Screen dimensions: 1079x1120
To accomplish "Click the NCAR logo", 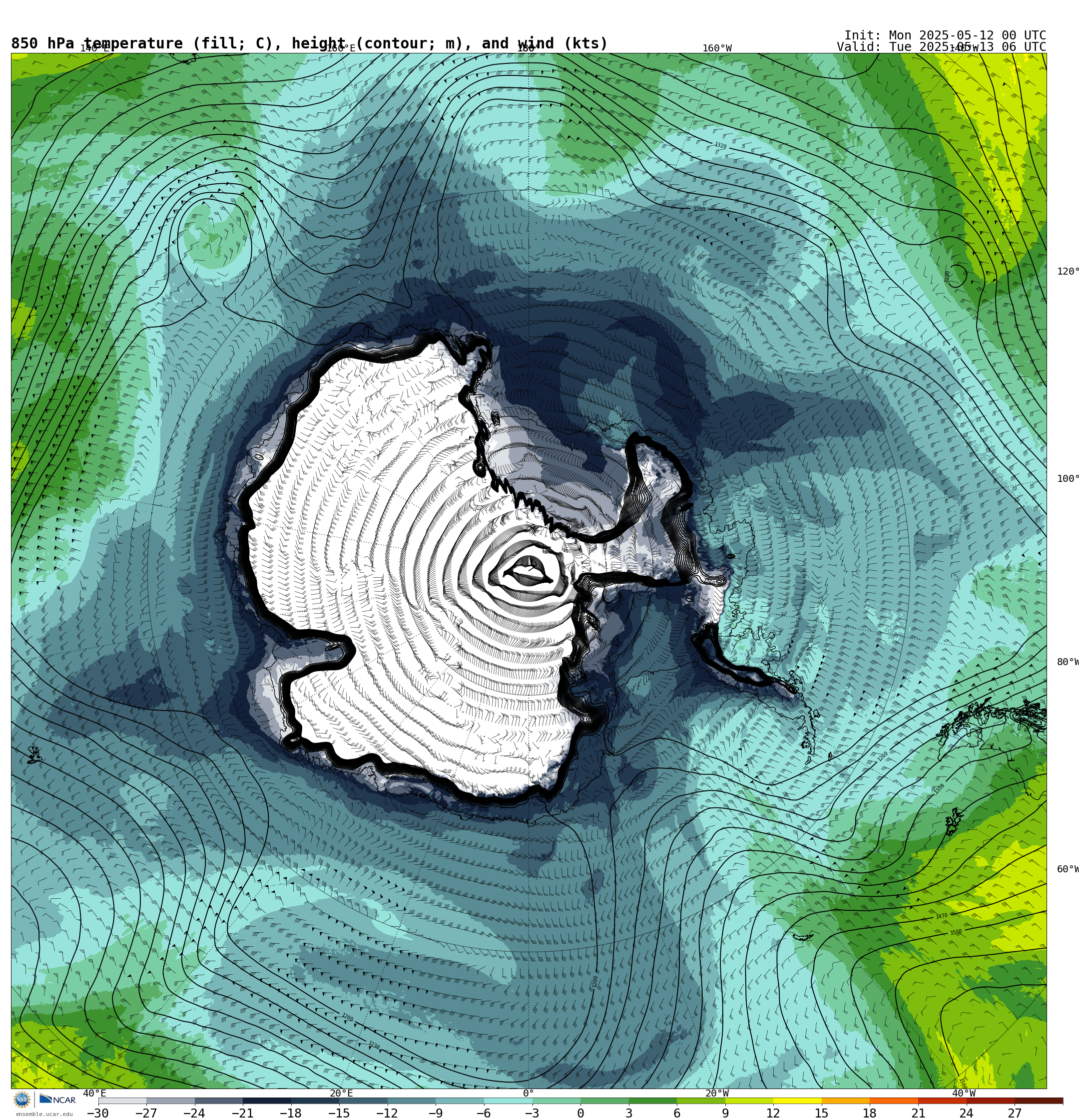I will (x=58, y=1100).
